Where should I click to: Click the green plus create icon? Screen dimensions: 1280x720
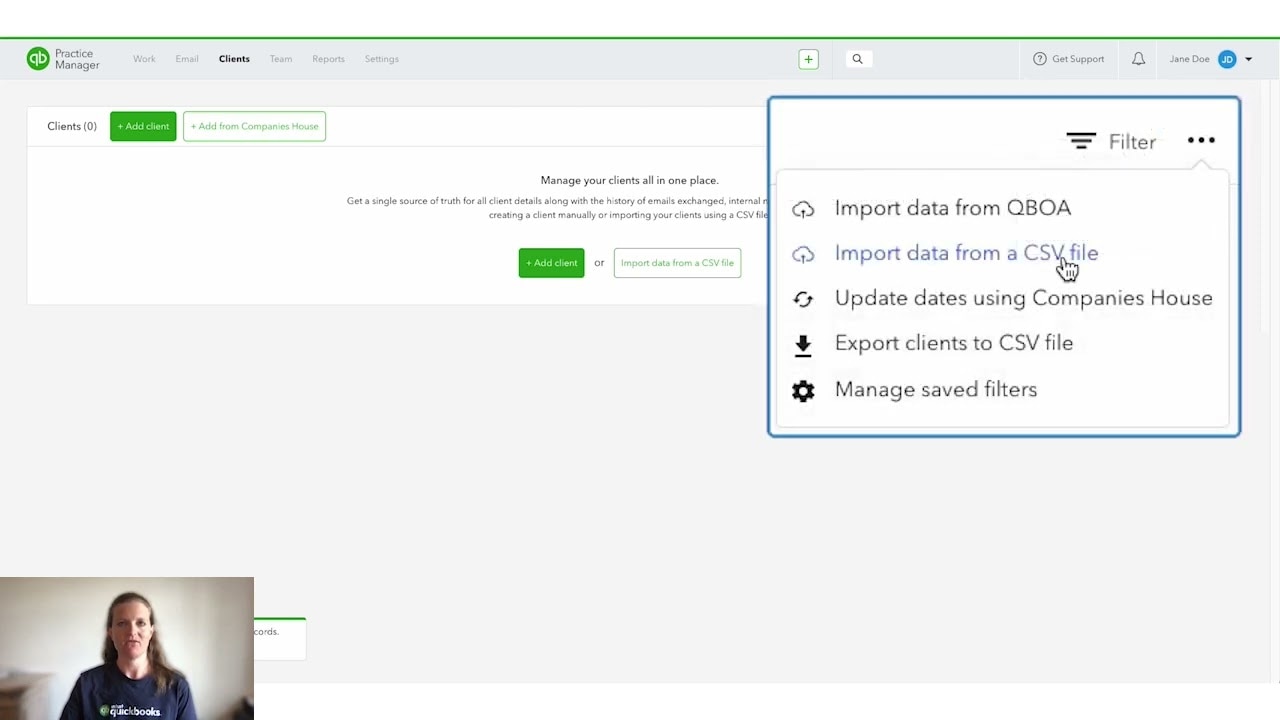[808, 59]
